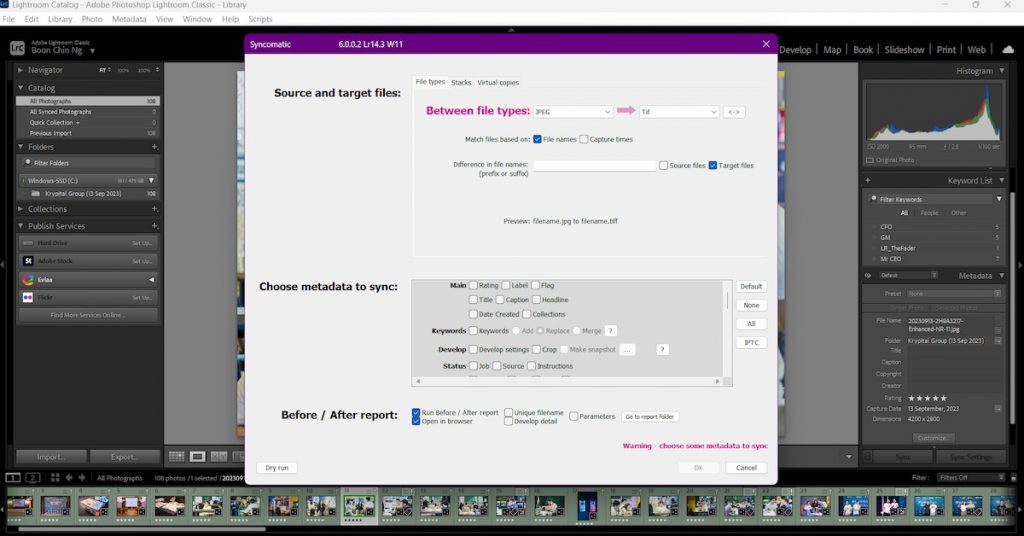1024x536 pixels.
Task: Switch to Compare view icon in toolbar
Action: pos(218,456)
